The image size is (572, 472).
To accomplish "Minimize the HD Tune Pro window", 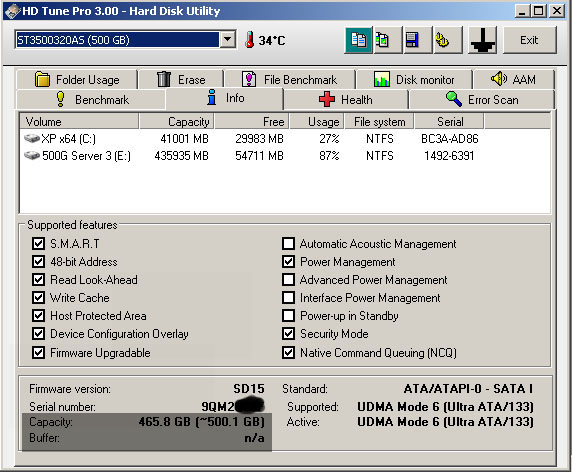I will 522,11.
